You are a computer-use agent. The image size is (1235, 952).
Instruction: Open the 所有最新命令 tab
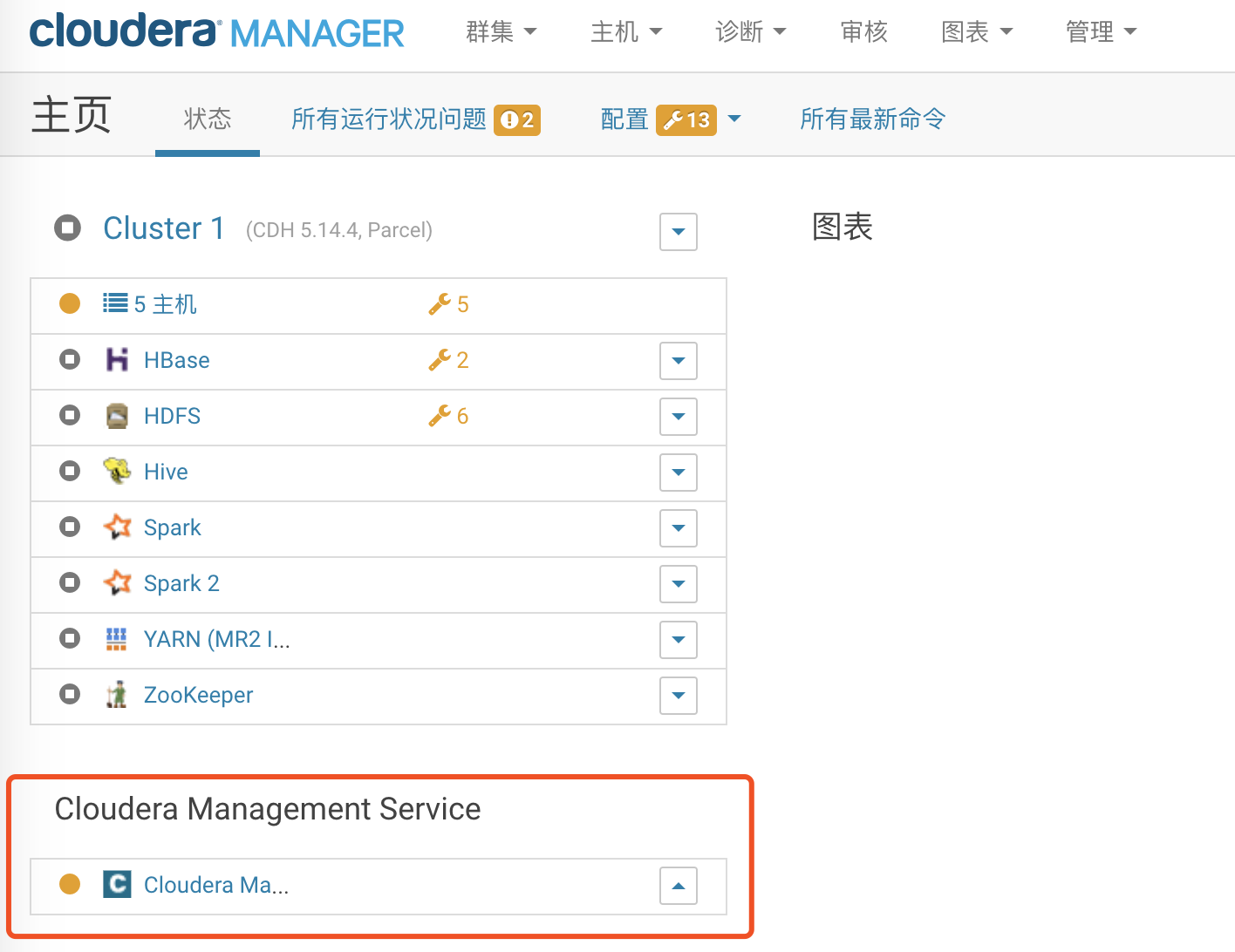(x=873, y=119)
